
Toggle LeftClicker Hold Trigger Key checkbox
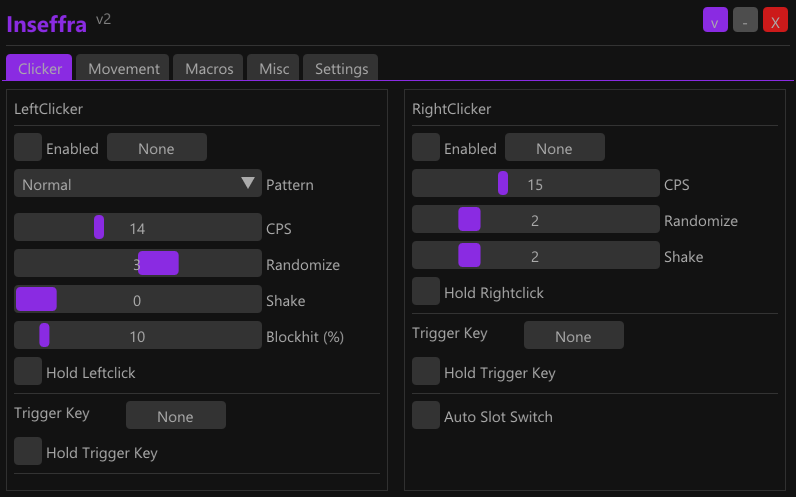tap(28, 452)
